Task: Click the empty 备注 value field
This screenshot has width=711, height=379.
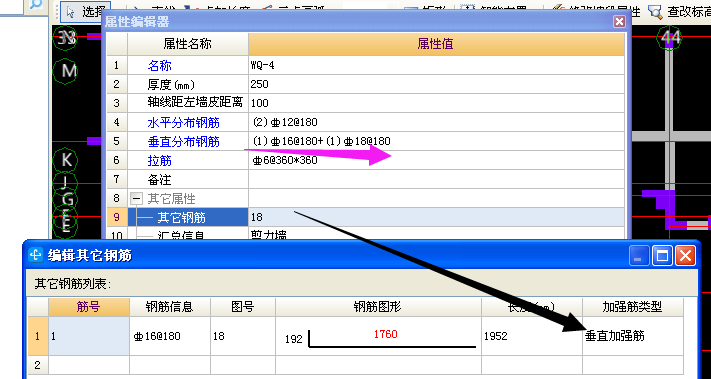Action: pos(436,180)
